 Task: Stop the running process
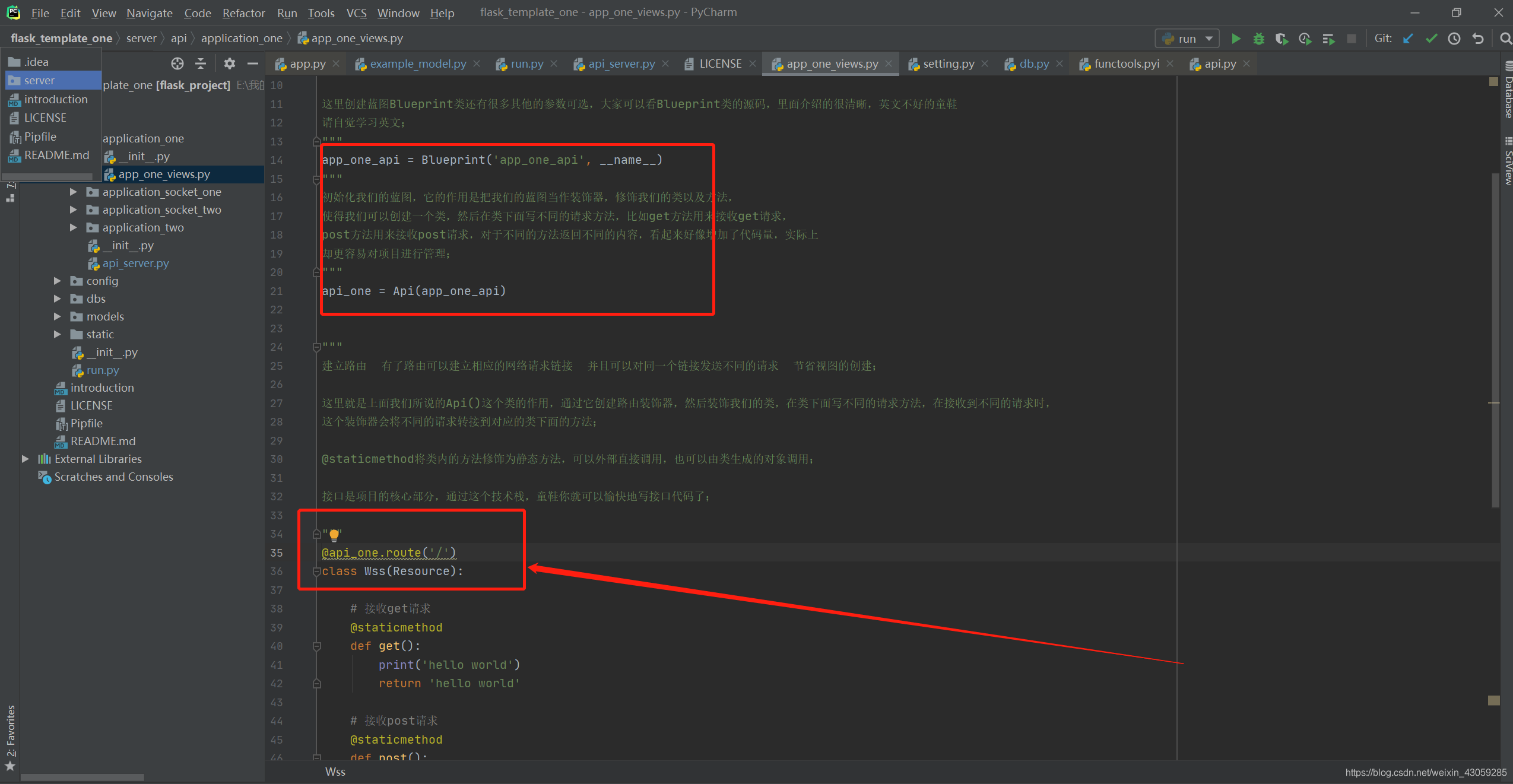[1352, 38]
